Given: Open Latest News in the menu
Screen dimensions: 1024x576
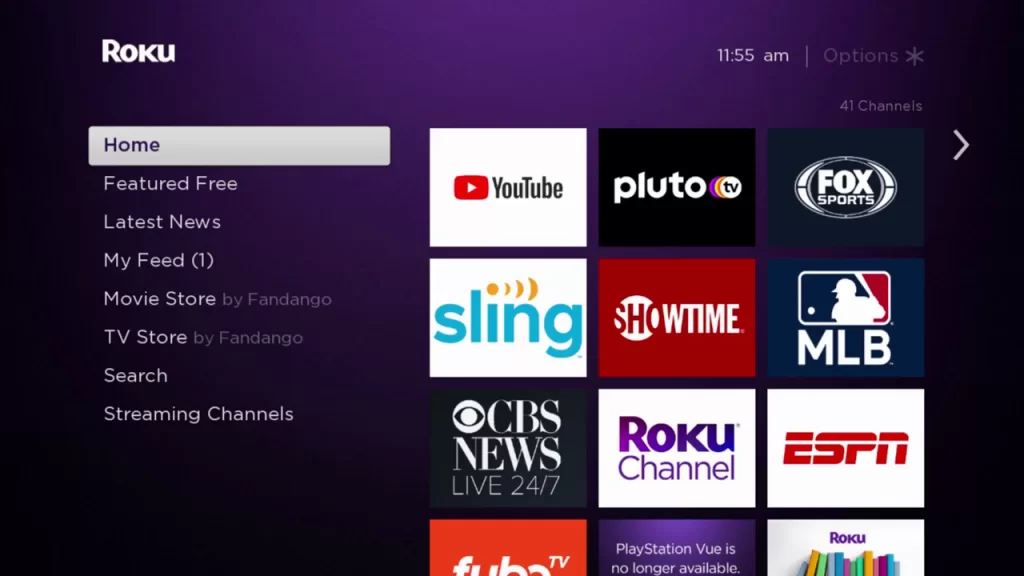Looking at the screenshot, I should tap(162, 222).
